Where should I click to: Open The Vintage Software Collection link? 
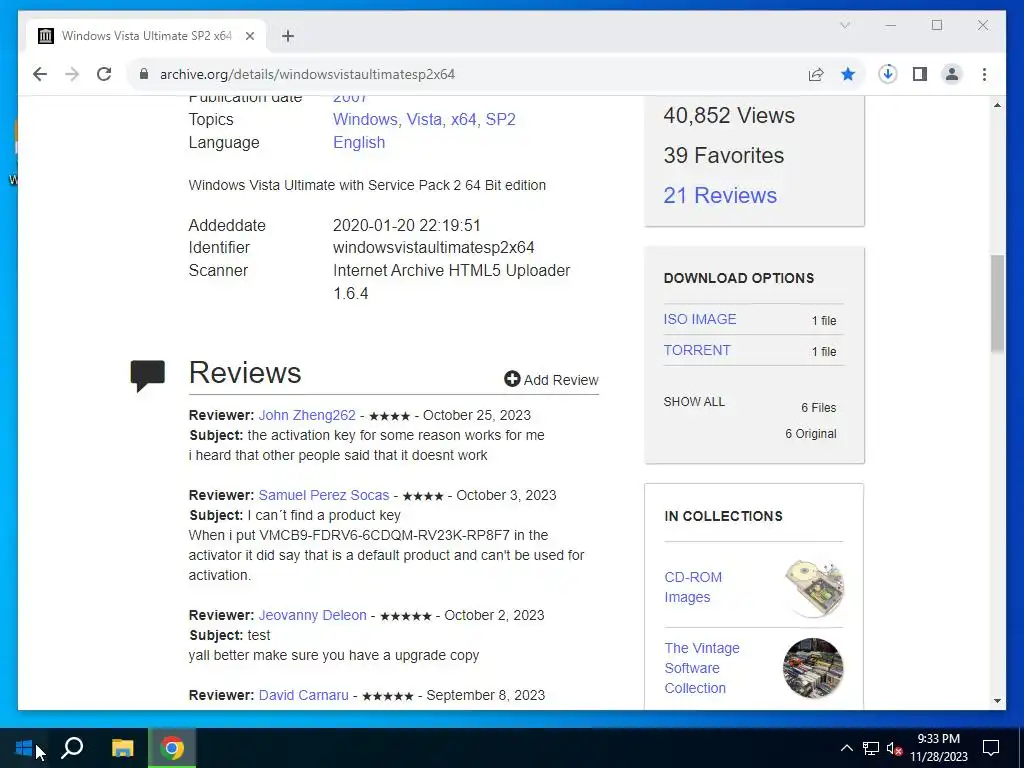[x=701, y=668]
